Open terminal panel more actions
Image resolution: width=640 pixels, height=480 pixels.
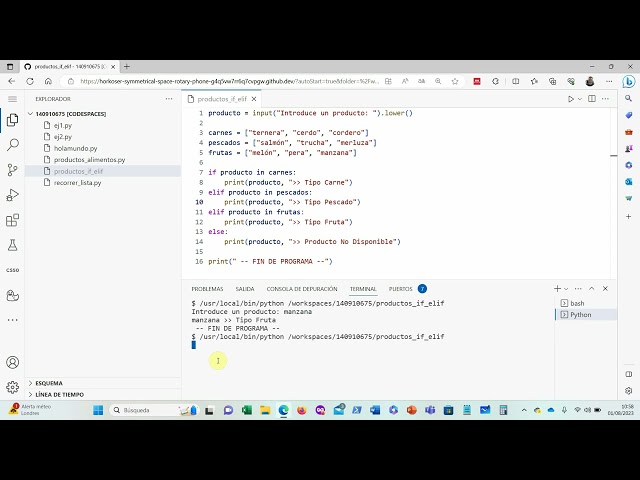pos(578,289)
